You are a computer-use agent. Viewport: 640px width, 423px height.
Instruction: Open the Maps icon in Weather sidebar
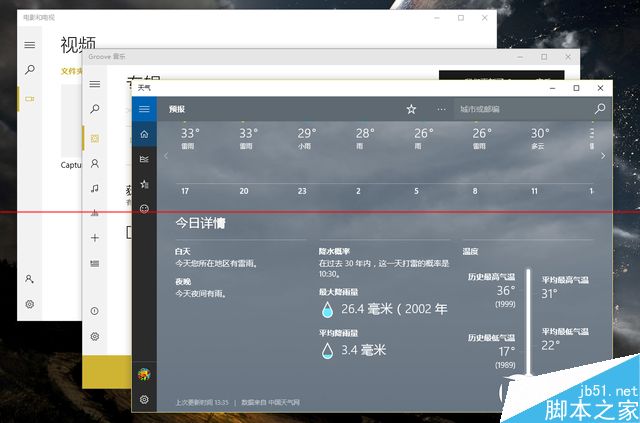[x=144, y=159]
